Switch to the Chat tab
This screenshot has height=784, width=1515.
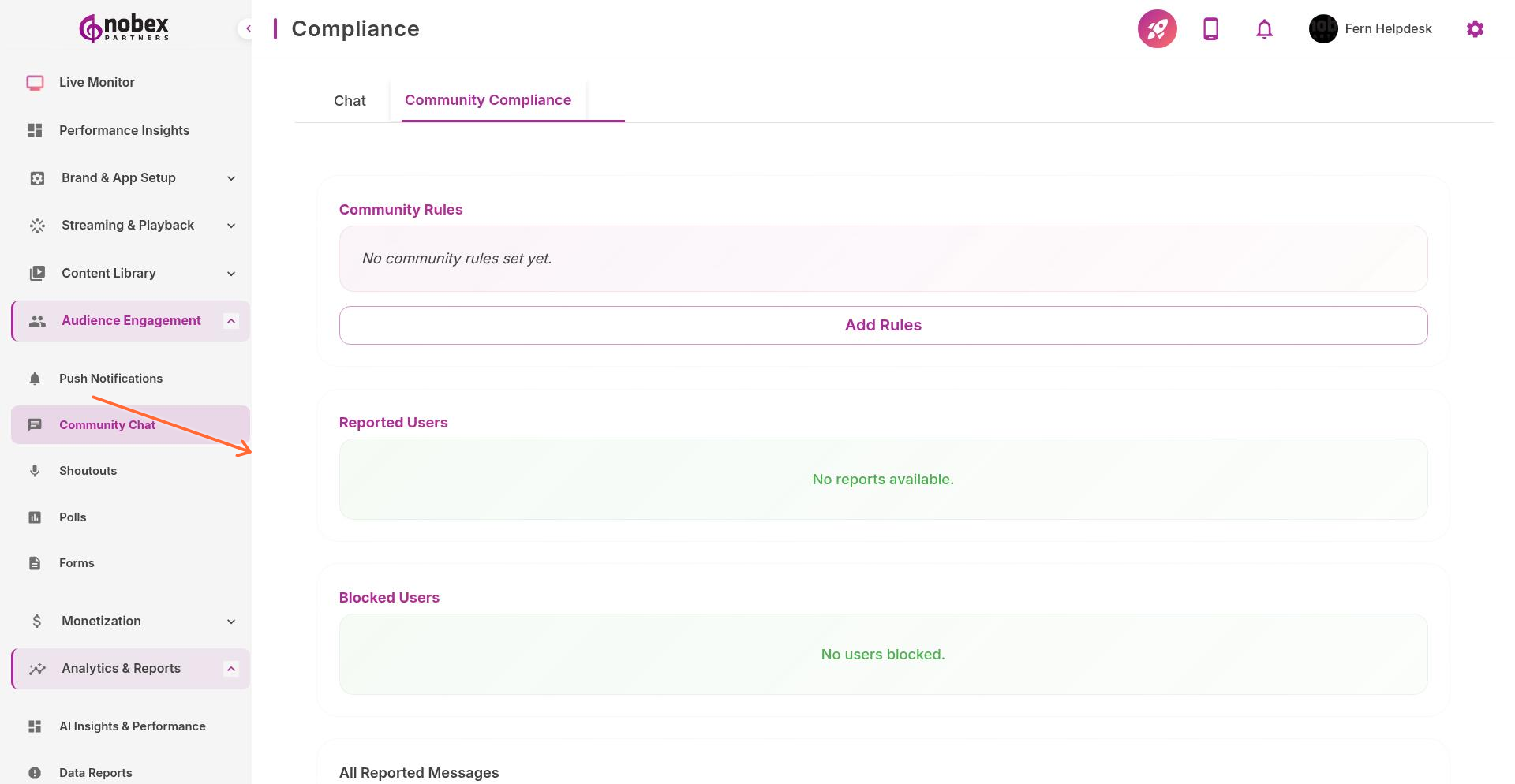point(350,100)
